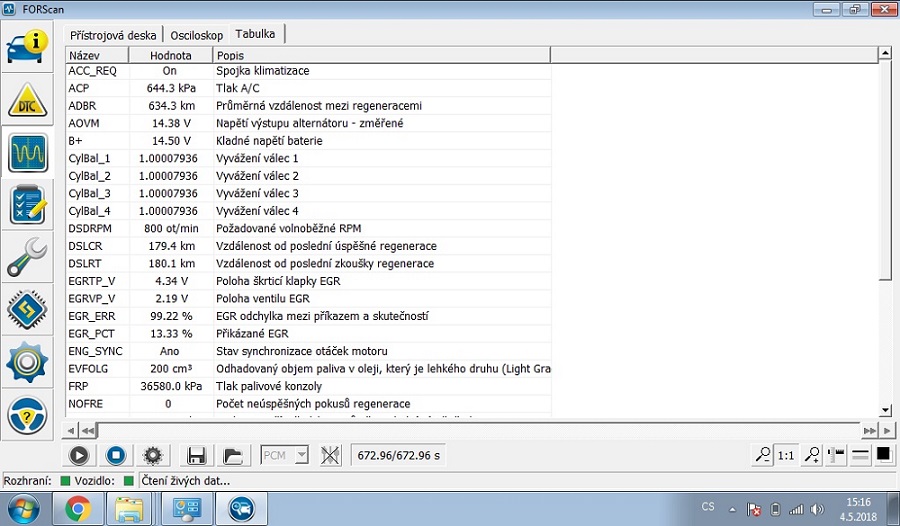Screen dimensions: 900x526
Task: Expand the PCM module dropdown
Action: tap(301, 455)
